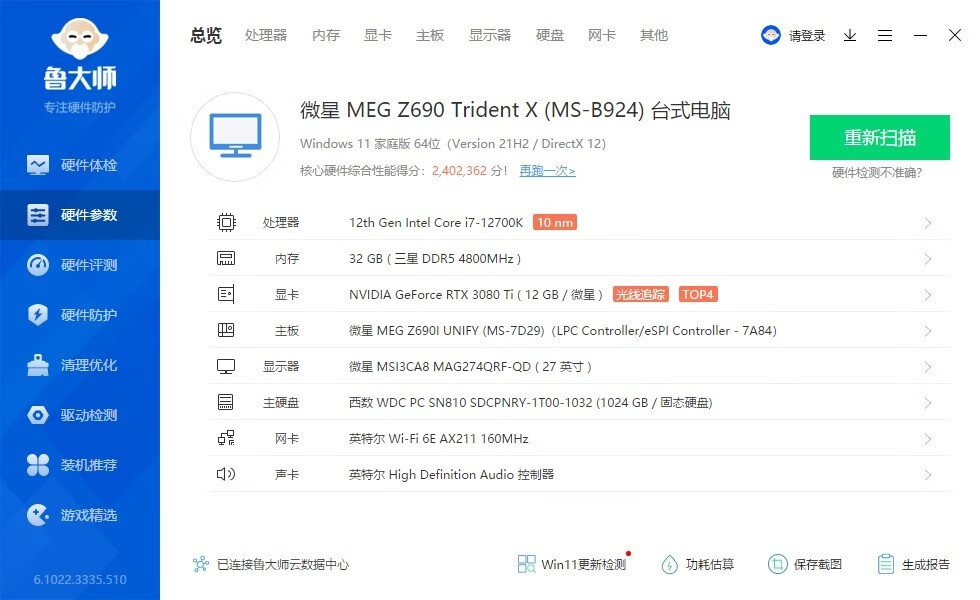Select 硬件评测 gauge icon
Viewport: 980px width, 600px height.
38,265
